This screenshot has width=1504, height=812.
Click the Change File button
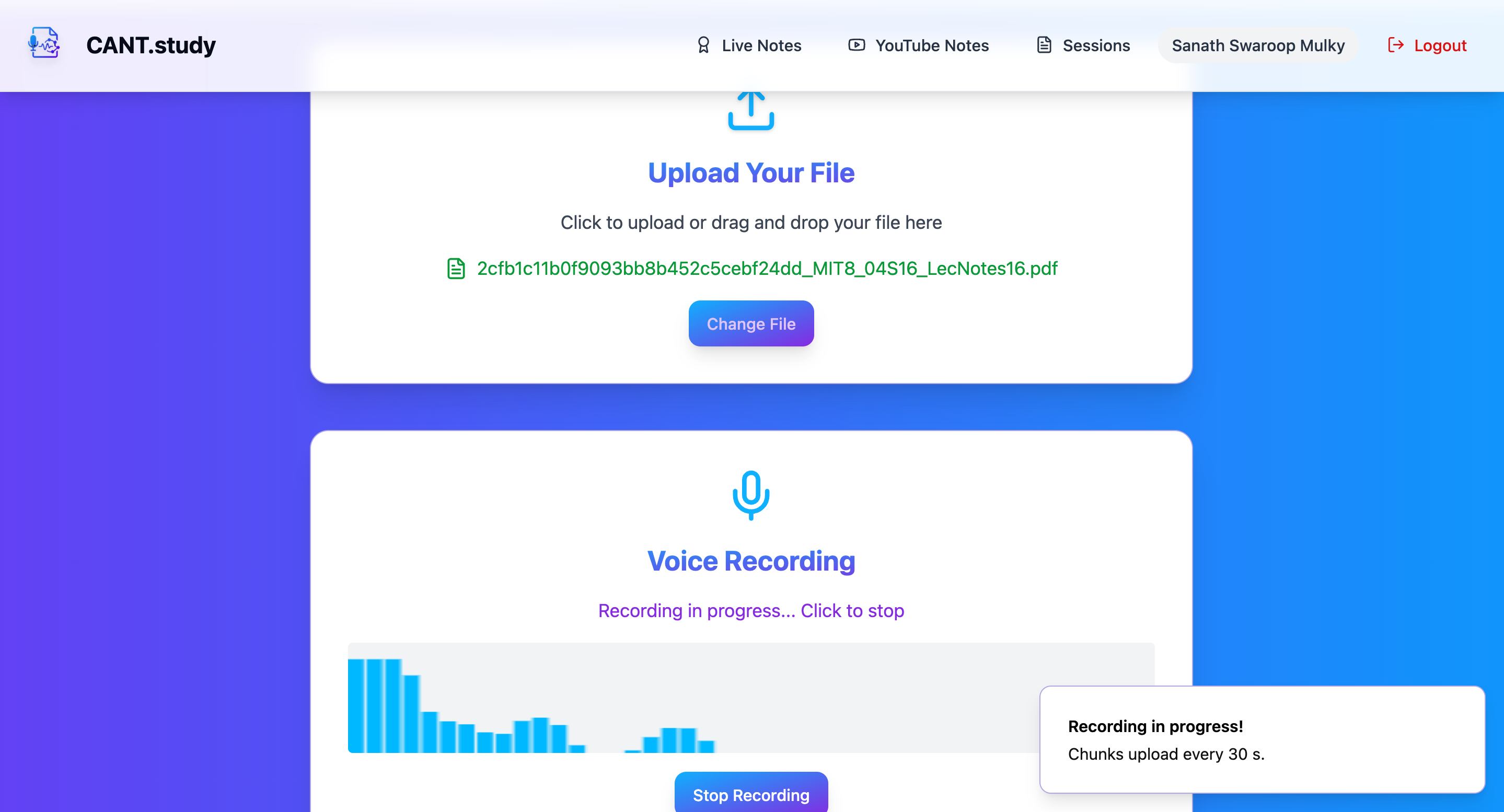751,323
